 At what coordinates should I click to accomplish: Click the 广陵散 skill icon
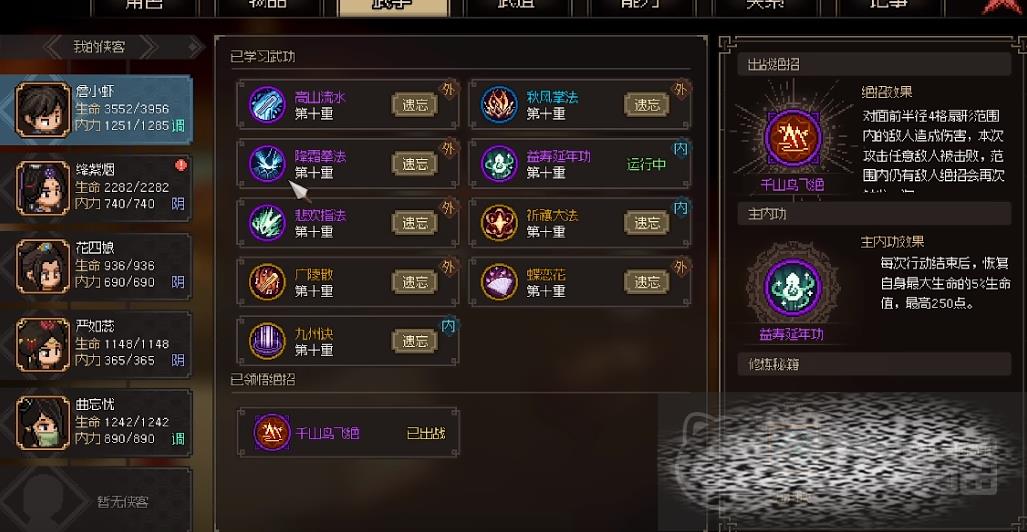tap(267, 282)
